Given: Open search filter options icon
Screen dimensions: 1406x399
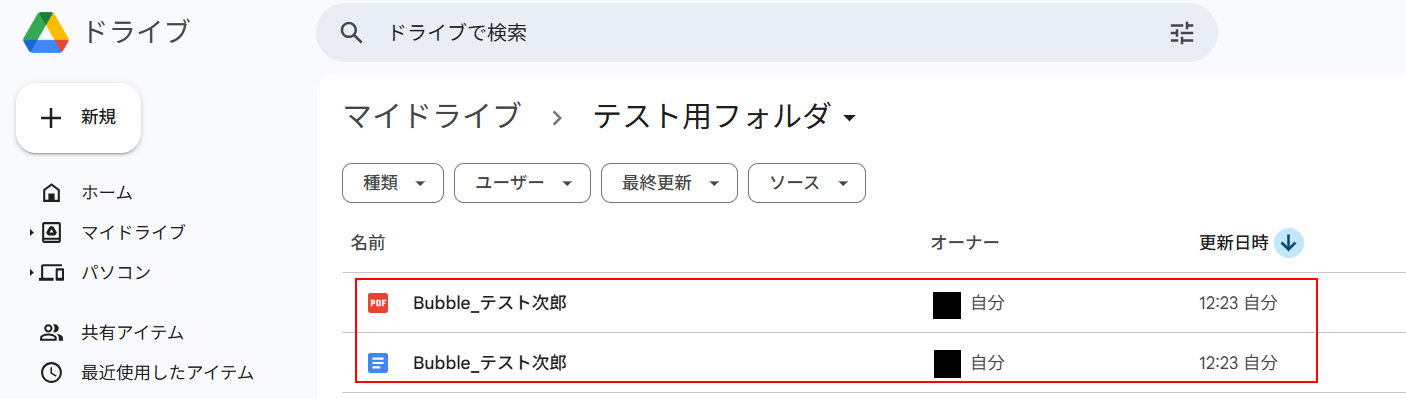Looking at the screenshot, I should point(1182,33).
